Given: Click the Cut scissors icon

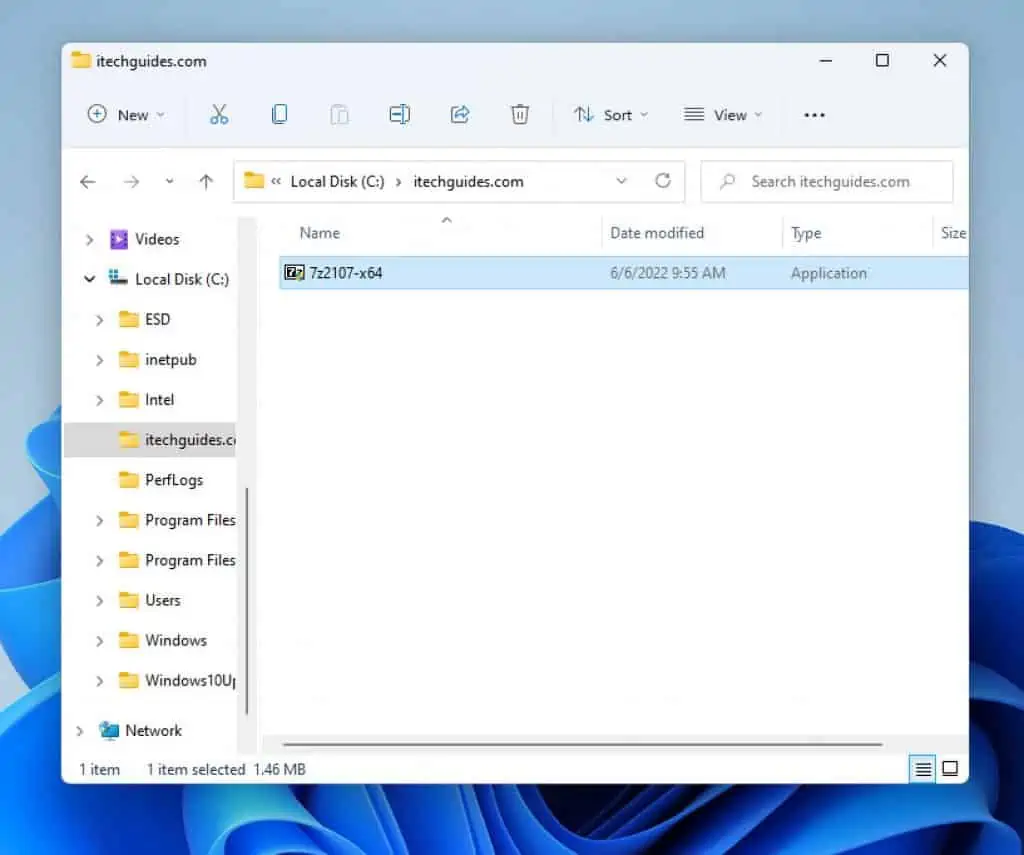Looking at the screenshot, I should (x=219, y=115).
